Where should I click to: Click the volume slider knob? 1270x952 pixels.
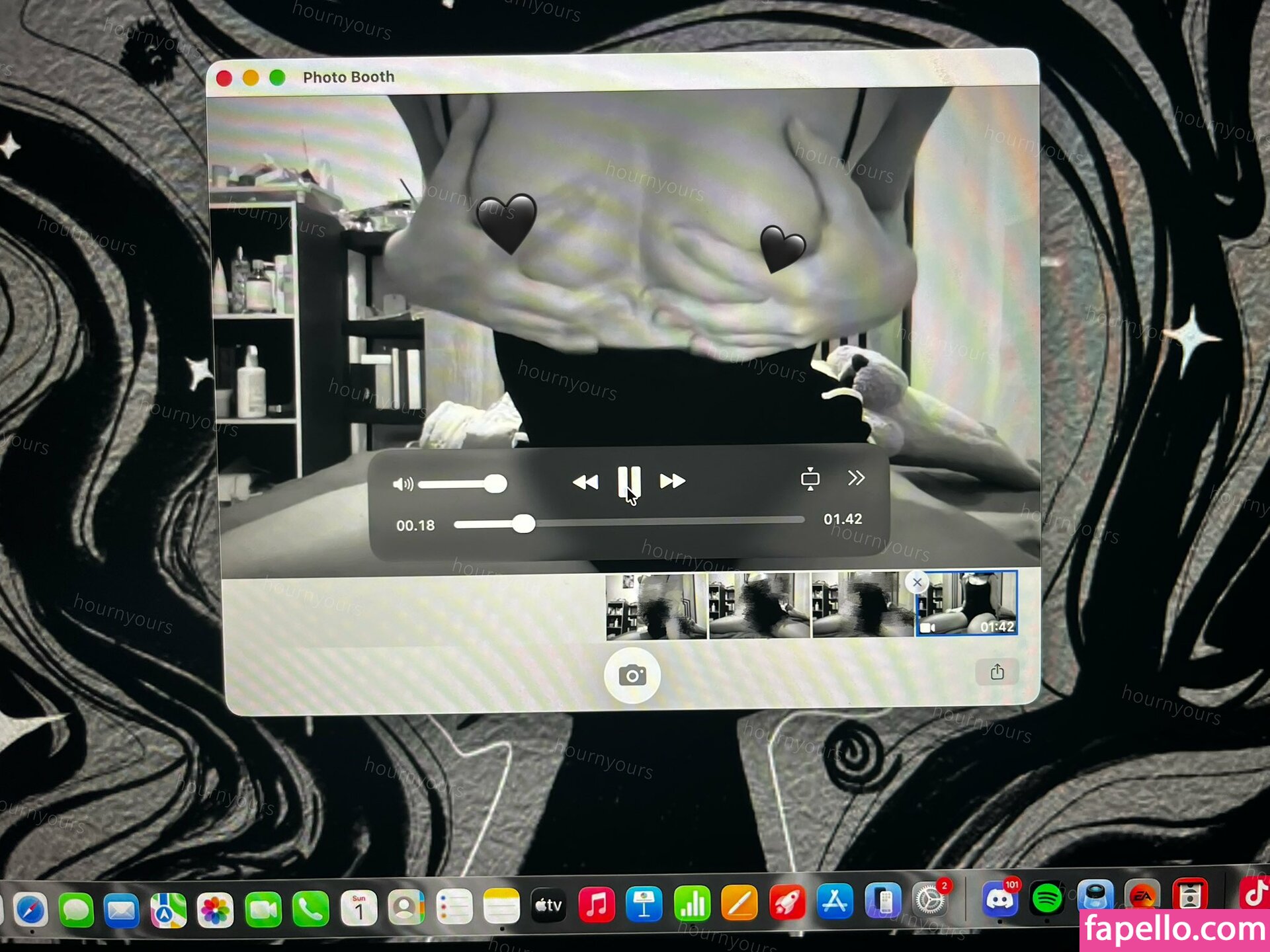[495, 484]
